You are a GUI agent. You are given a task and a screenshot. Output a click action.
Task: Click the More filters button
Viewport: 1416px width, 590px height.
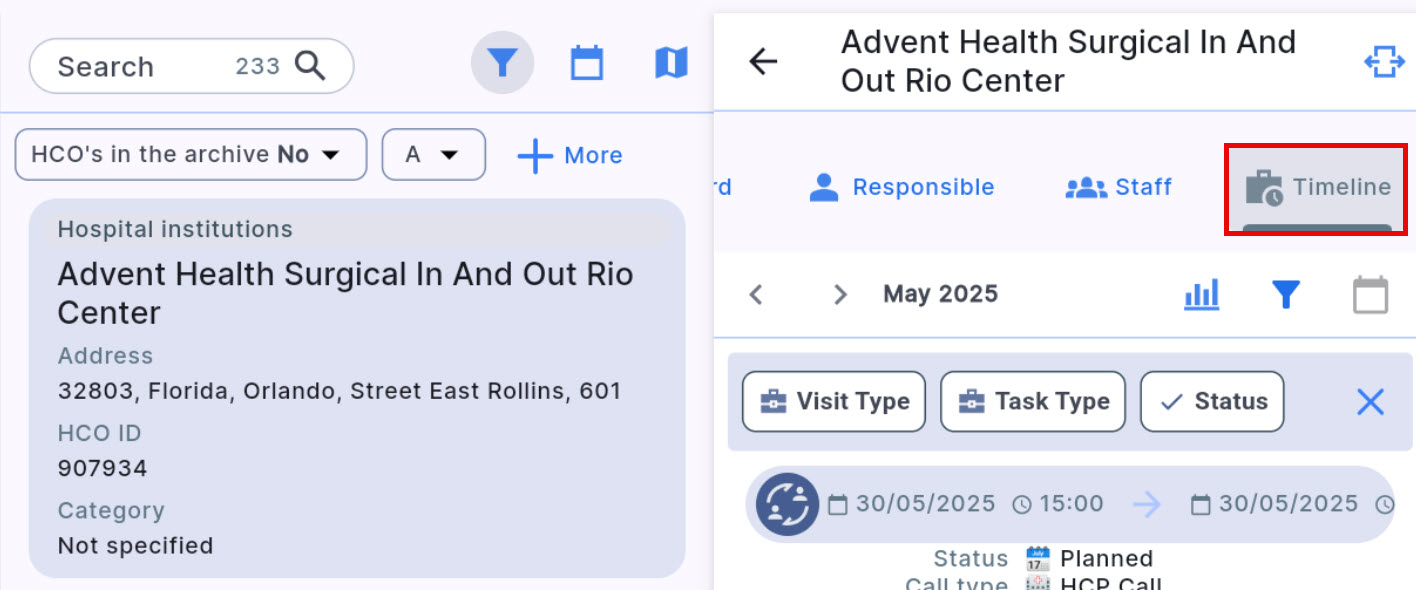pyautogui.click(x=570, y=156)
